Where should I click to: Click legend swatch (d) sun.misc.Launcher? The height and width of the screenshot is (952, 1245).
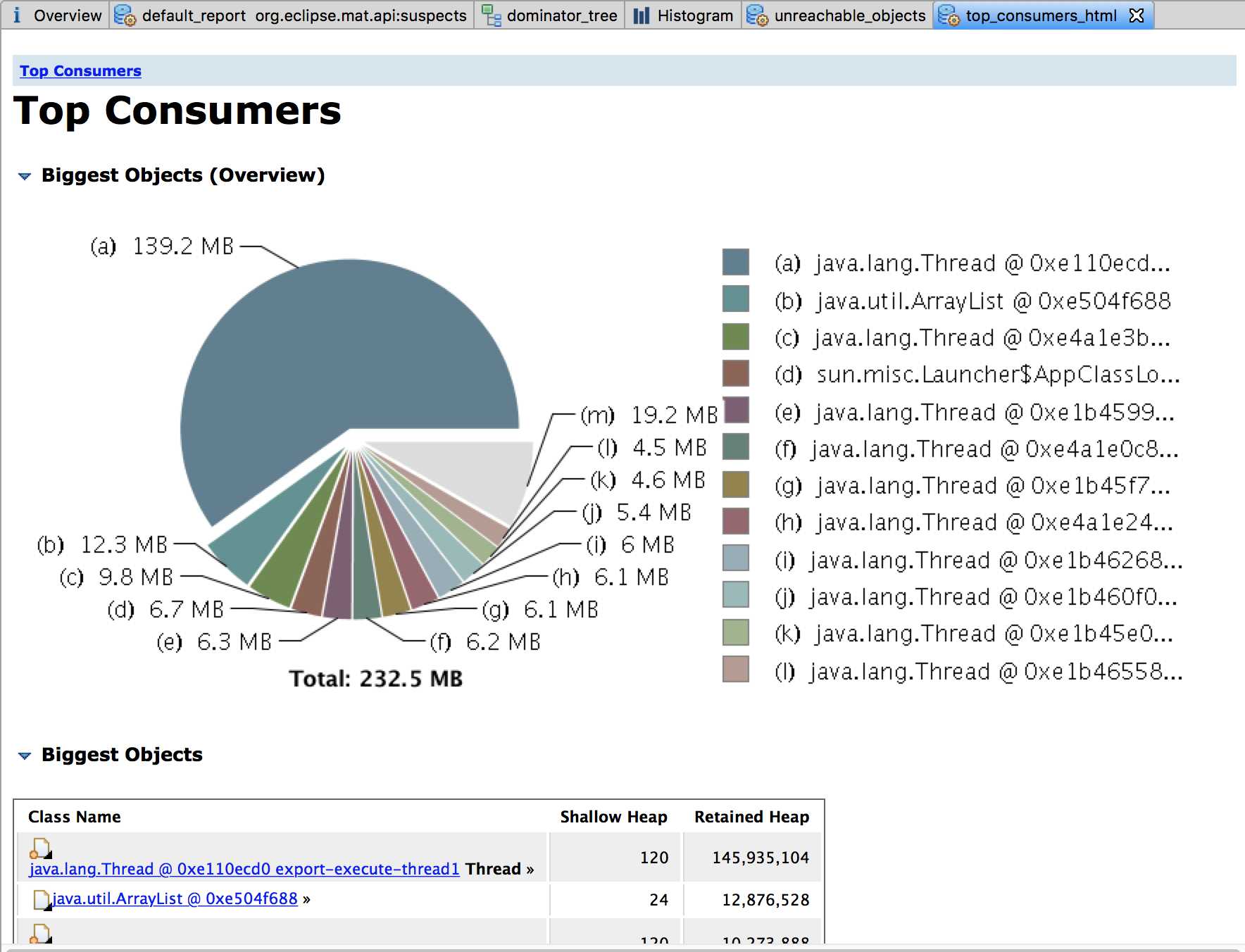click(736, 373)
